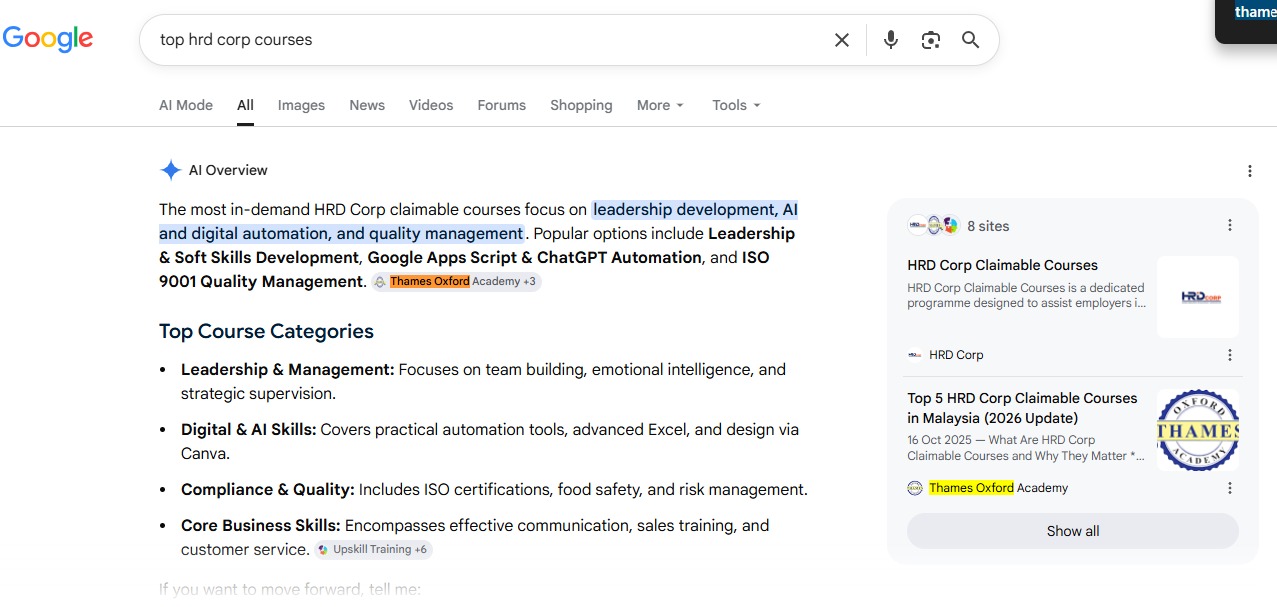Click the Thames Oxford Academy seal thumbnail

coord(1198,430)
